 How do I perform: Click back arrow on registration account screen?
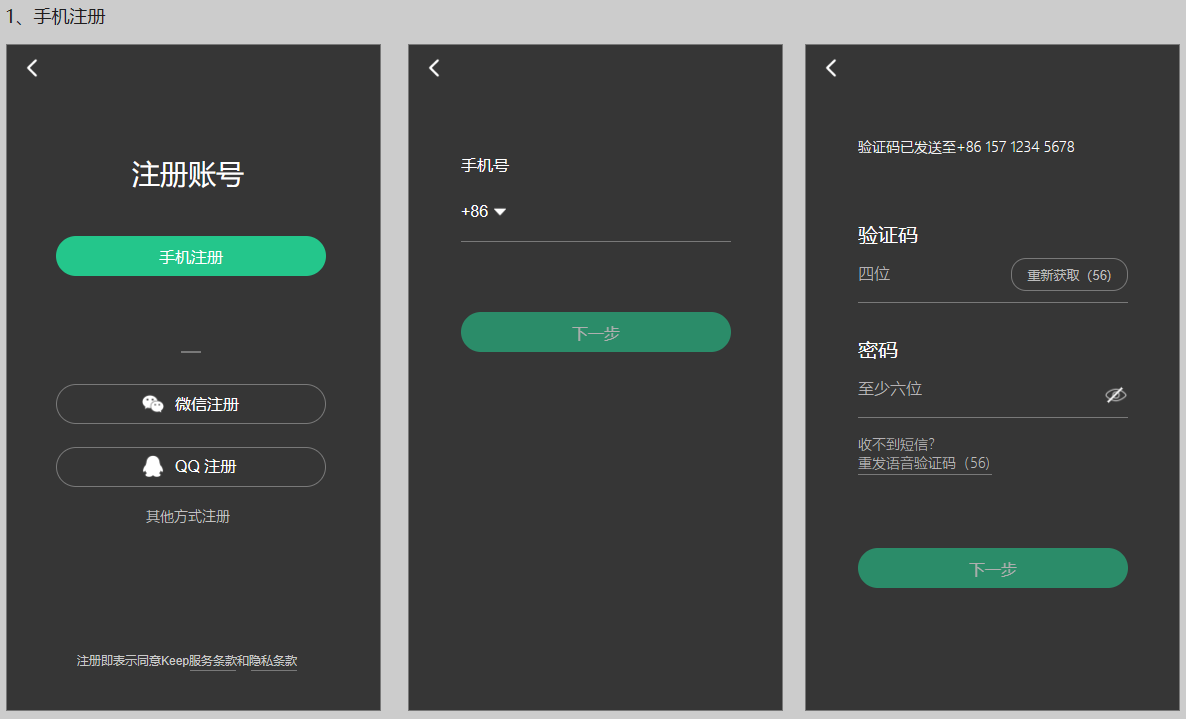click(32, 68)
